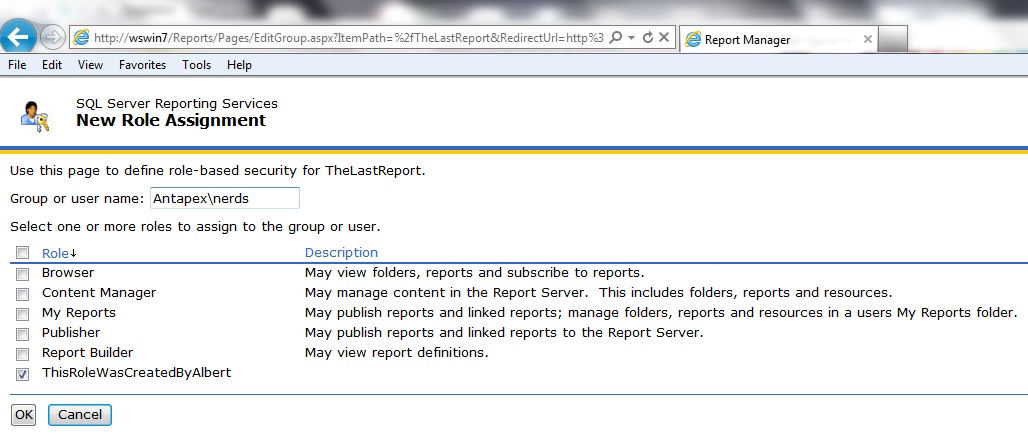1028x442 pixels.
Task: Click the browser Back arrow button
Action: point(19,38)
